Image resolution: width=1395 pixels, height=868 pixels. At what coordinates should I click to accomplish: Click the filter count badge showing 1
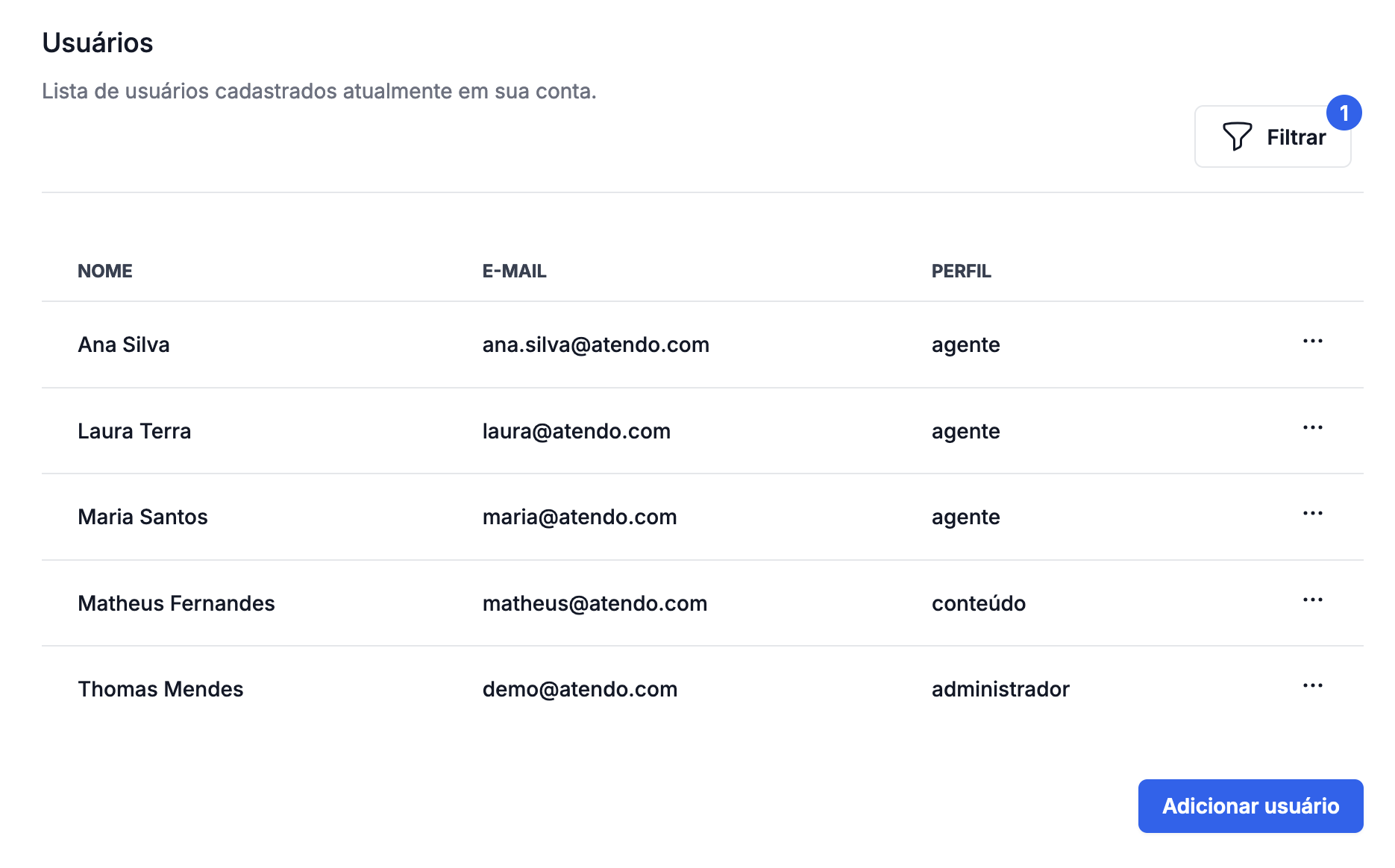point(1344,113)
